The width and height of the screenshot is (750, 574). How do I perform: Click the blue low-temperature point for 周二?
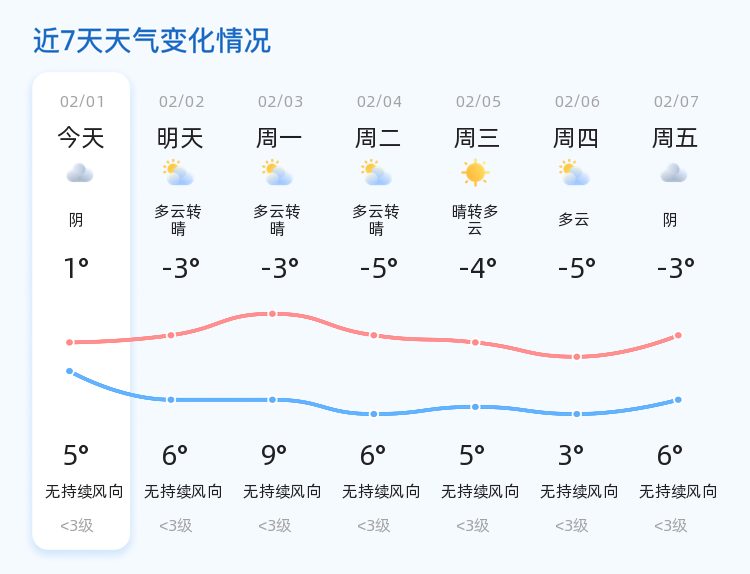(374, 414)
